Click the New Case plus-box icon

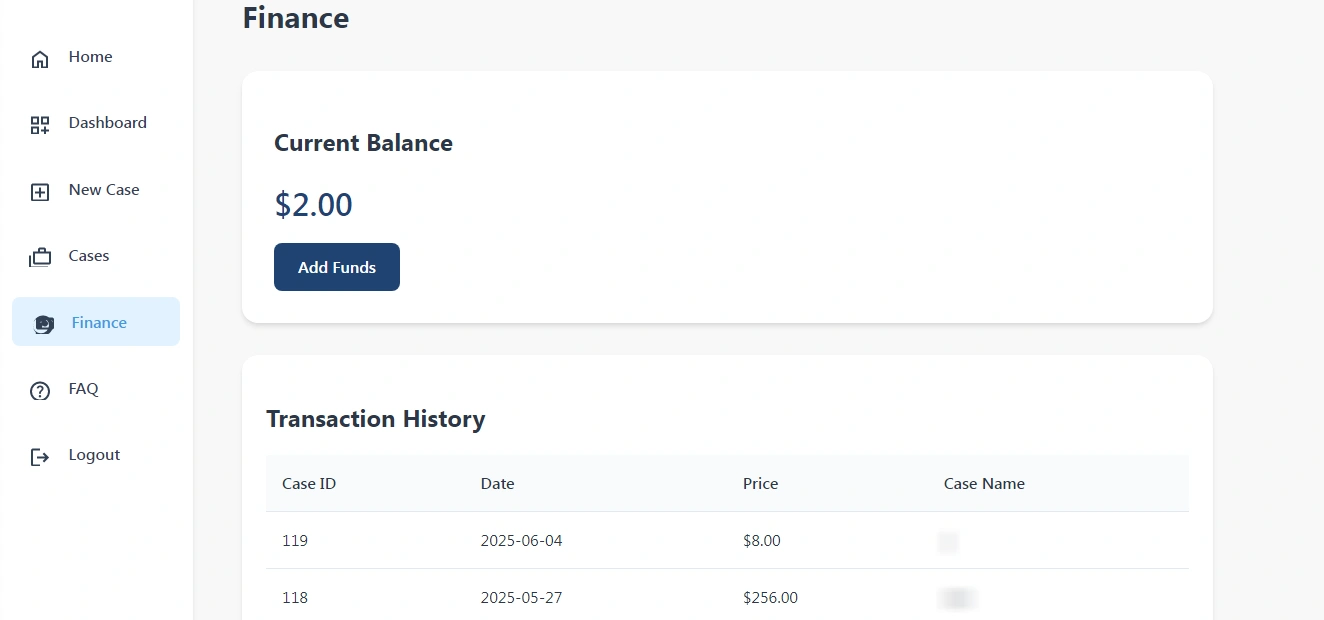point(40,192)
